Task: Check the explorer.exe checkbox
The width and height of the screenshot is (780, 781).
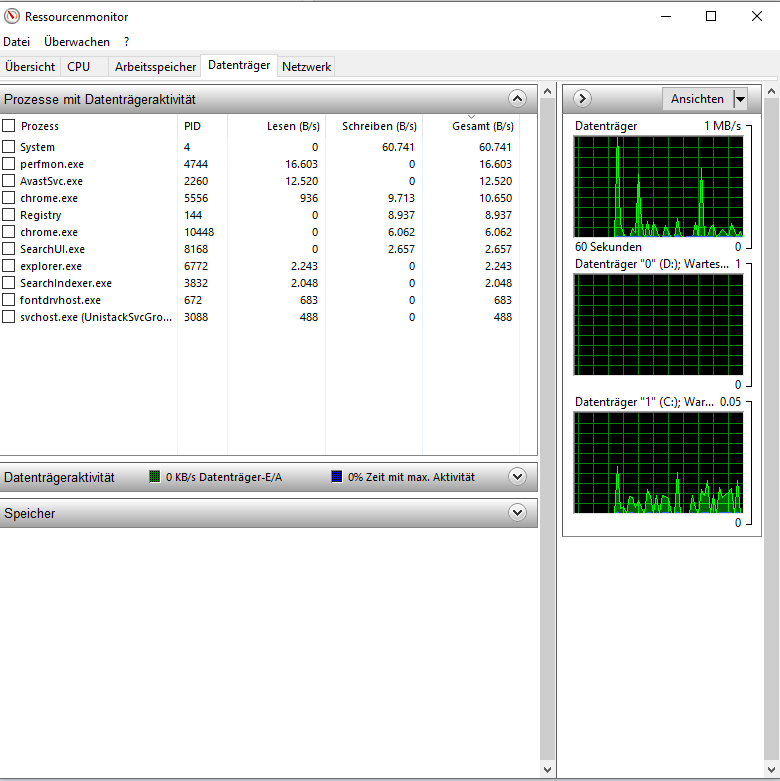Action: click(x=8, y=265)
